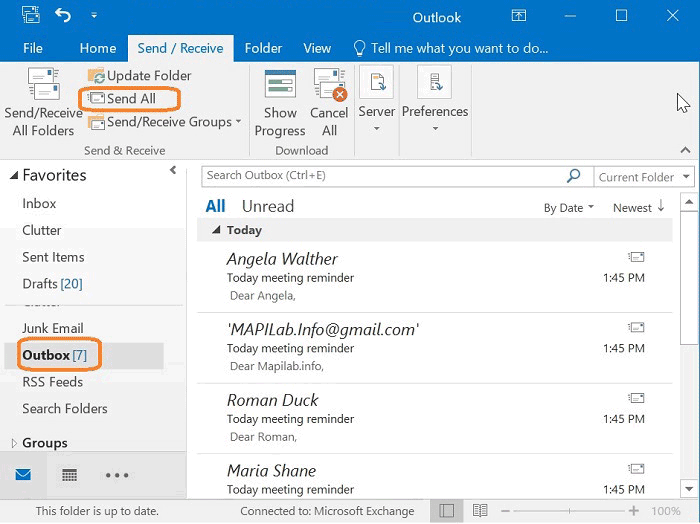Switch to Normal view in the status bar
The height and width of the screenshot is (524, 700).
446,511
